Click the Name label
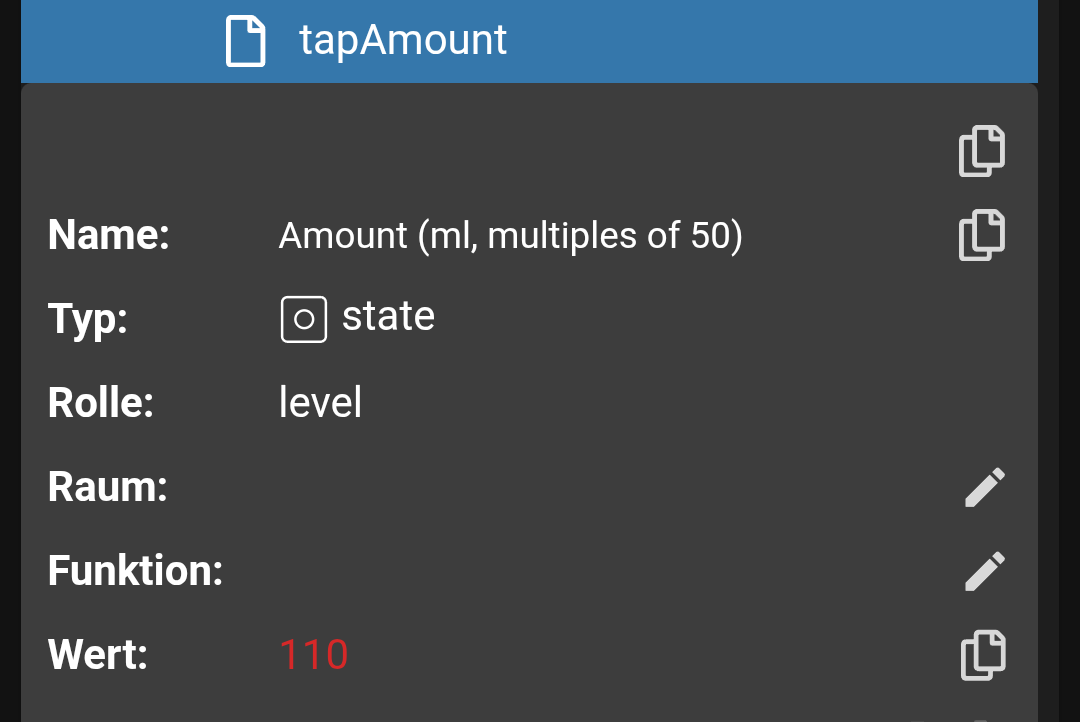The image size is (1080, 722). tap(108, 234)
